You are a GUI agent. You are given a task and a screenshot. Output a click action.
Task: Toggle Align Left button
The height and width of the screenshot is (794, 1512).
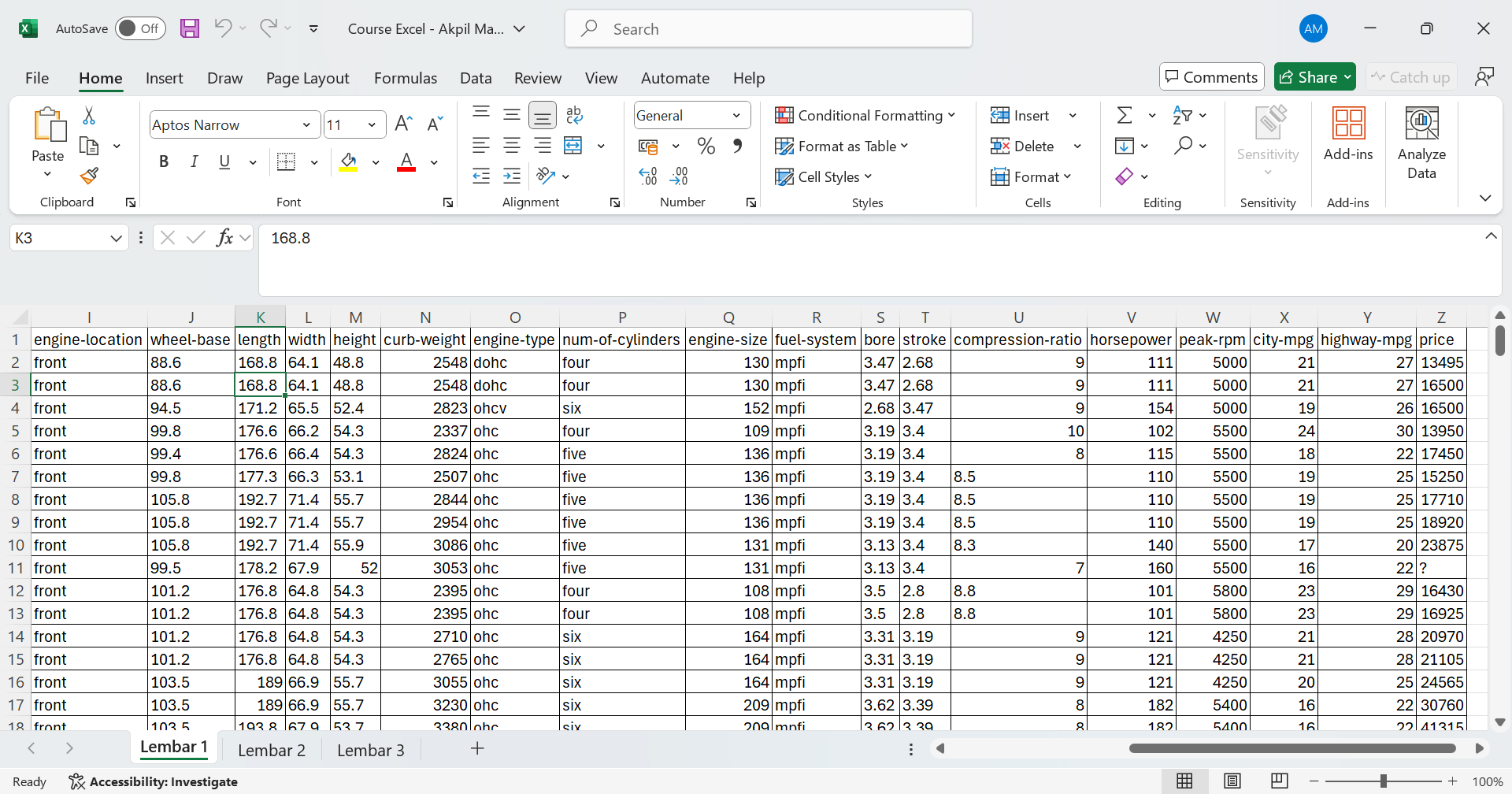tap(481, 146)
